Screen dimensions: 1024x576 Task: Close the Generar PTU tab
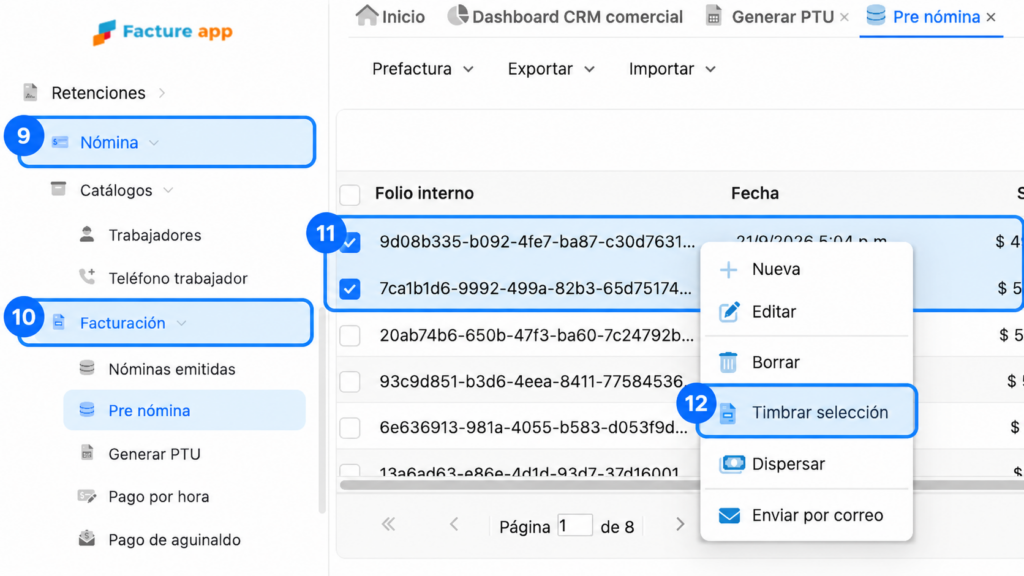[x=844, y=17]
